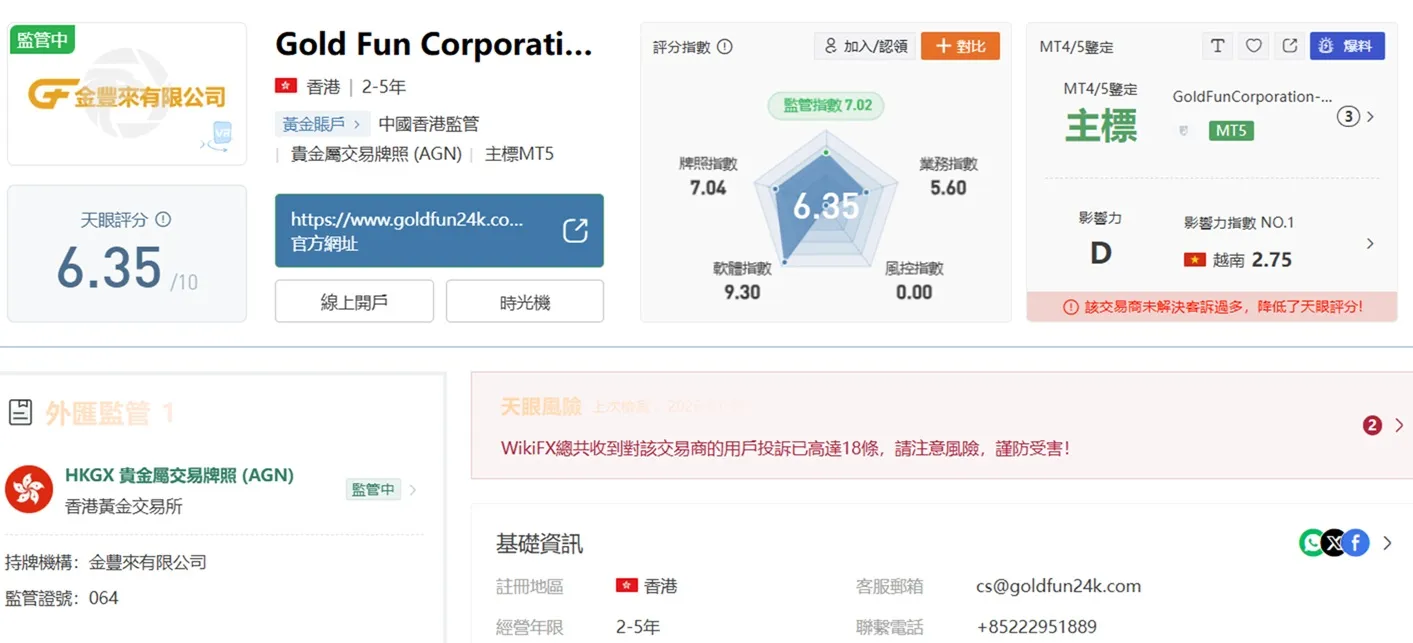Open the HKGX 貴金屬交易牌照 (AGN) license link

(179, 476)
